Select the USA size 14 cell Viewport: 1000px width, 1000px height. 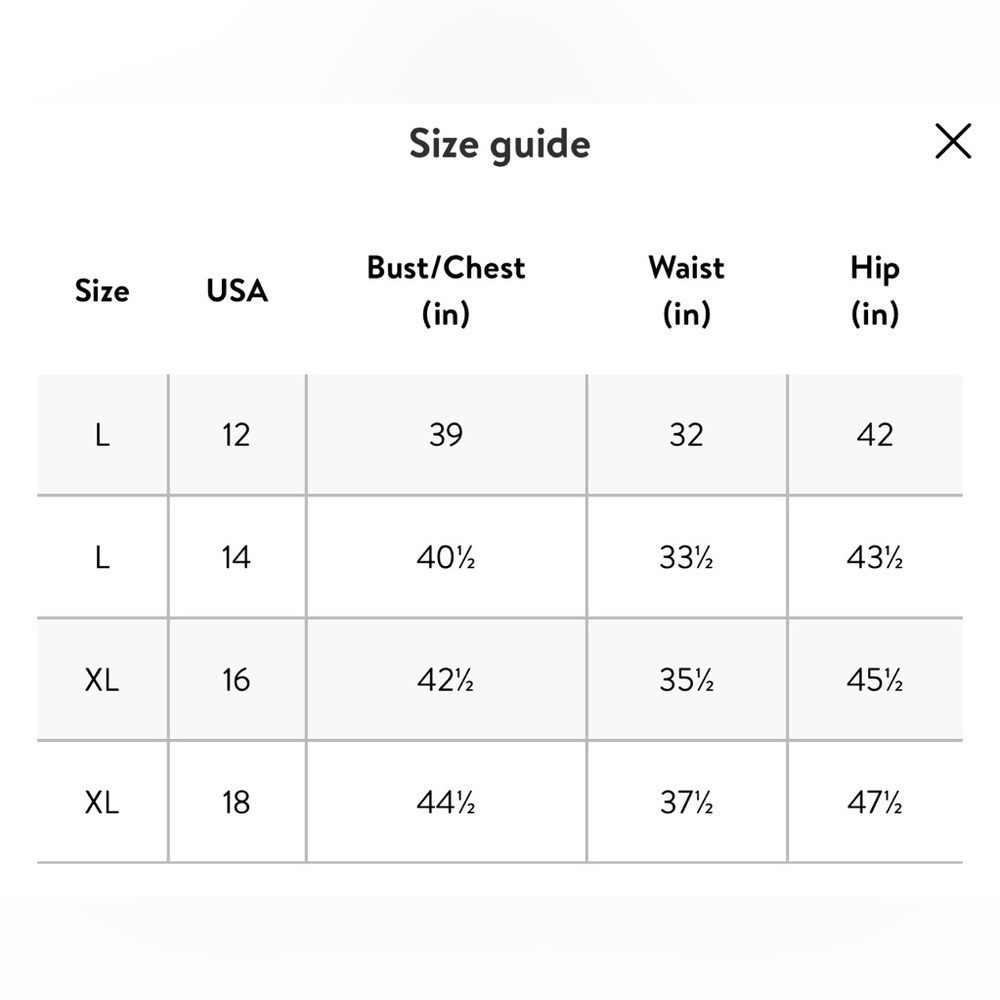237,557
